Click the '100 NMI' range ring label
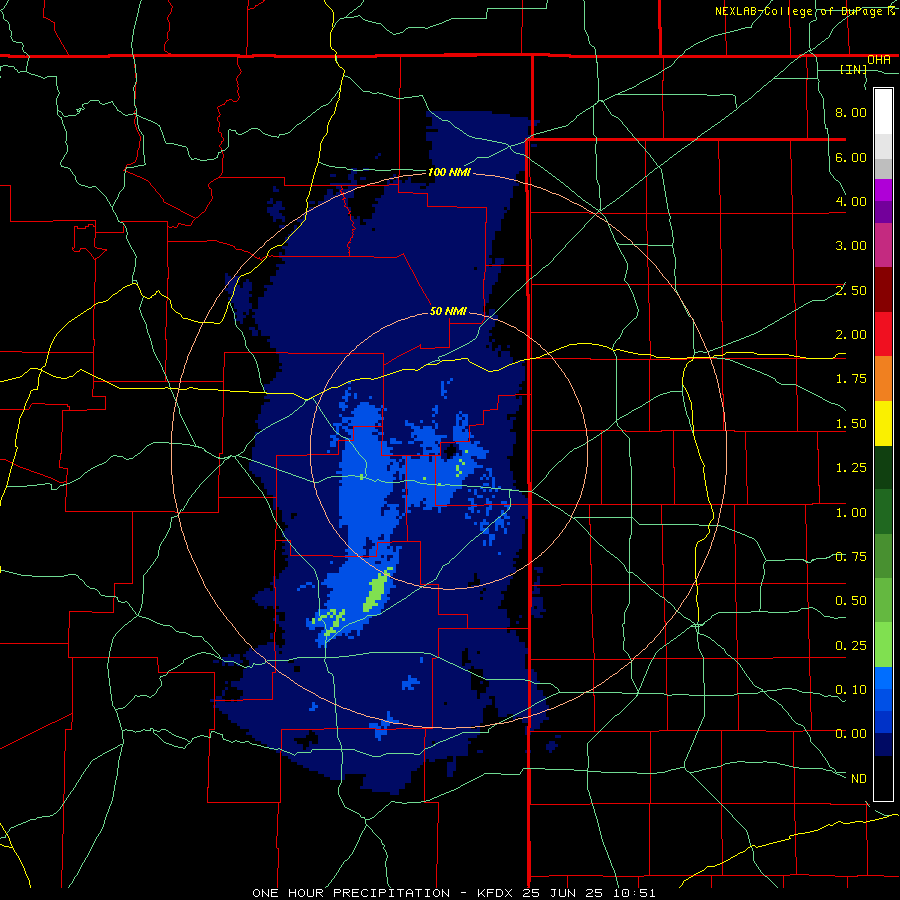Viewport: 900px width, 900px height. (449, 172)
